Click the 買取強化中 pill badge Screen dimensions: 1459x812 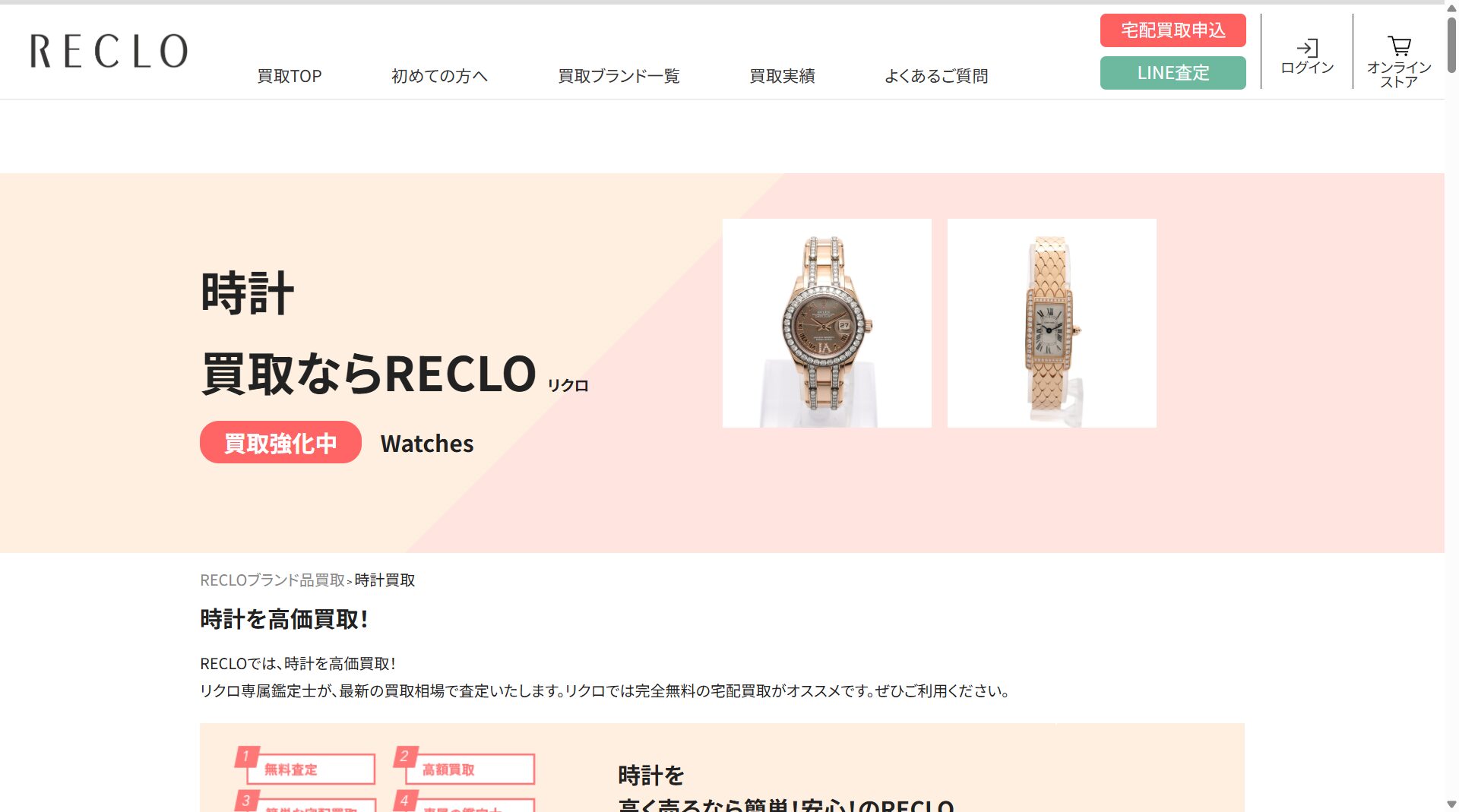(280, 442)
